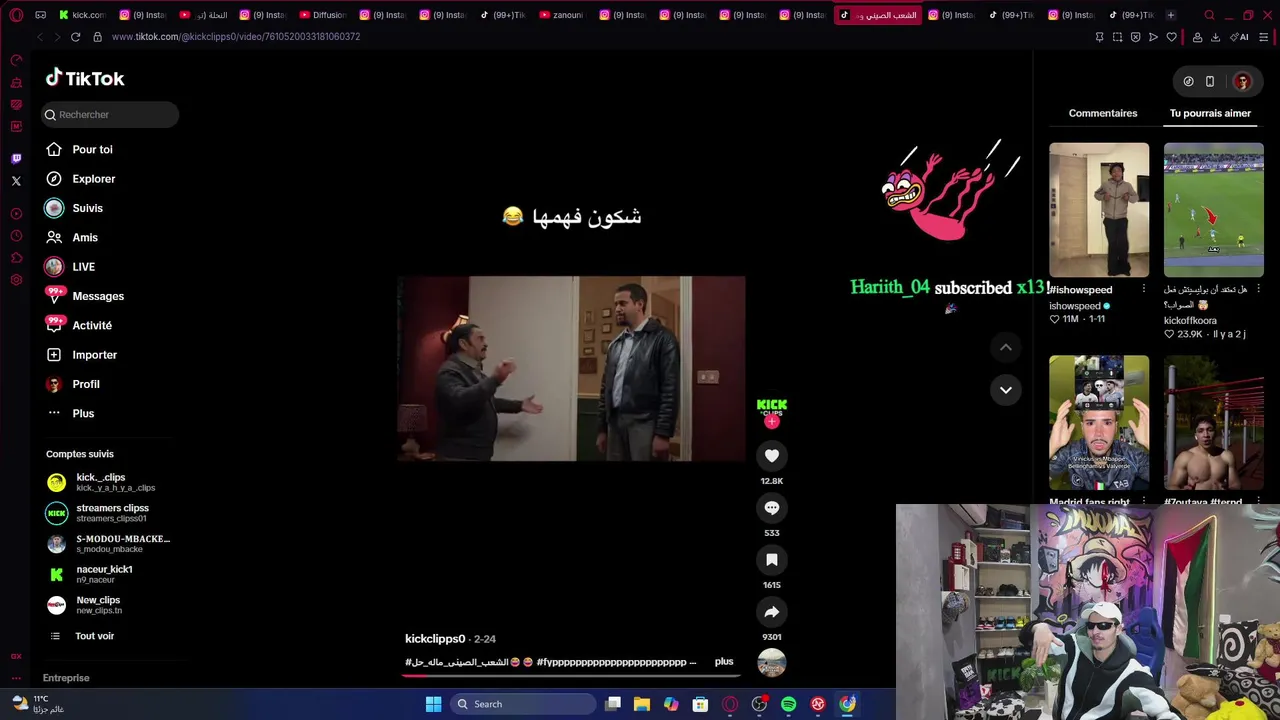Open the kickoffkoora football video thumbnail
Viewport: 1280px width, 720px height.
pos(1214,210)
